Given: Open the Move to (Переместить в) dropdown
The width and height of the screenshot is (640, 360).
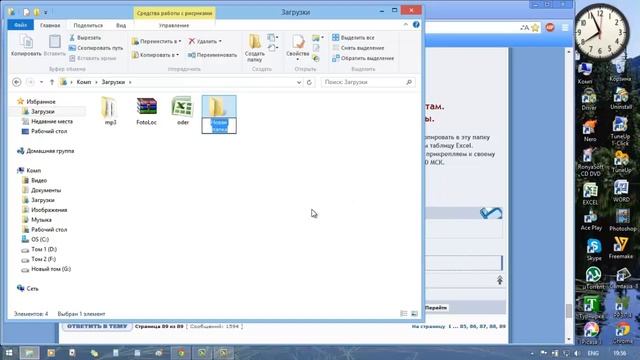Looking at the screenshot, I should (156, 41).
